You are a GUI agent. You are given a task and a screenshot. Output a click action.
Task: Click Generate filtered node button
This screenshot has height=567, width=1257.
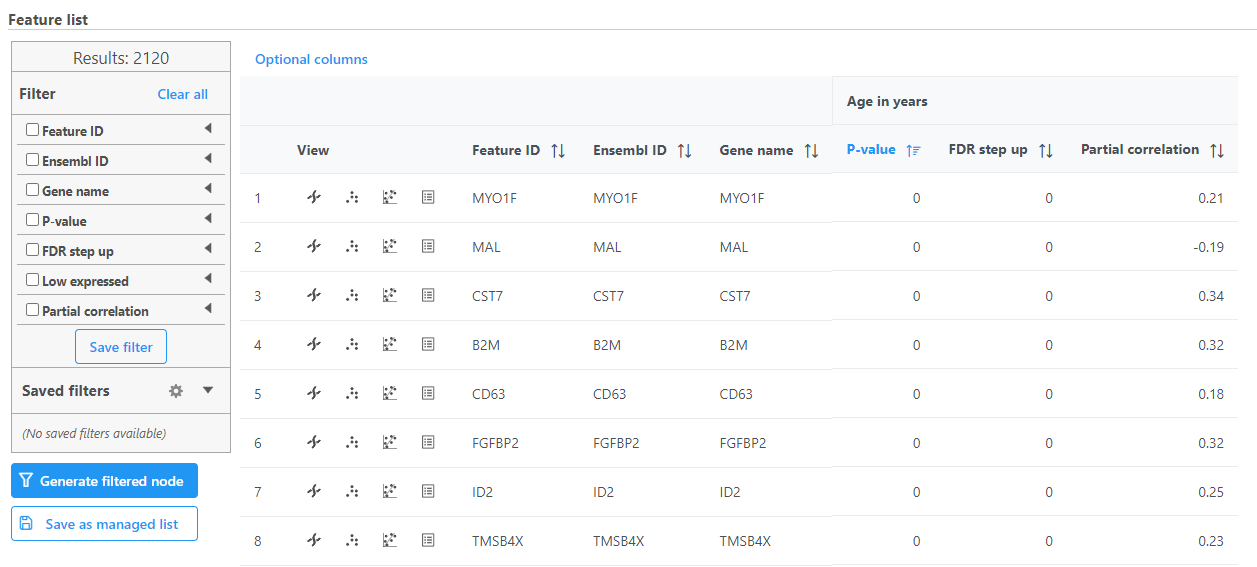104,481
